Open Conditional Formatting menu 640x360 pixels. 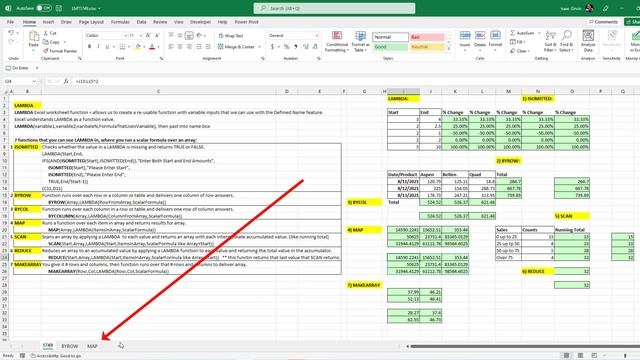[x=337, y=41]
